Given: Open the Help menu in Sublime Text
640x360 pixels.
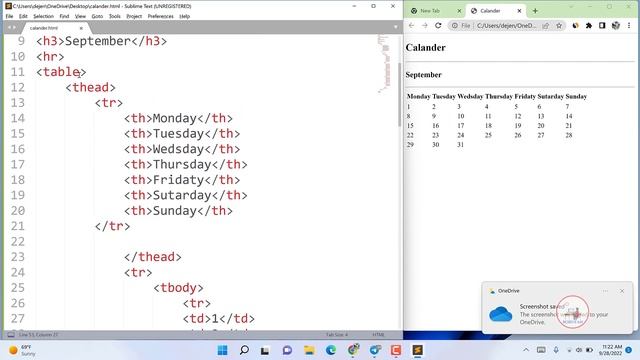Looking at the screenshot, I should (x=184, y=16).
